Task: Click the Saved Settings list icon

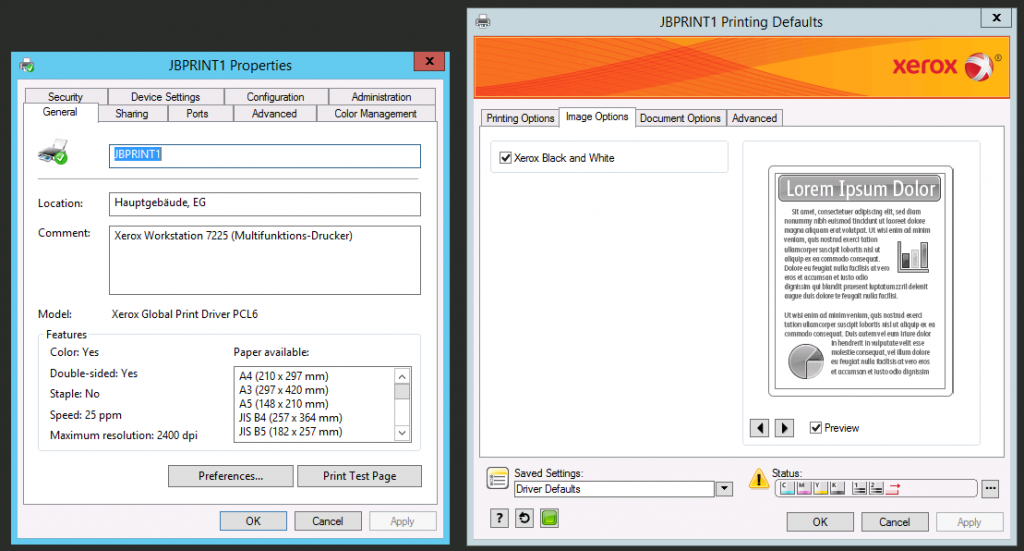Action: (x=498, y=479)
